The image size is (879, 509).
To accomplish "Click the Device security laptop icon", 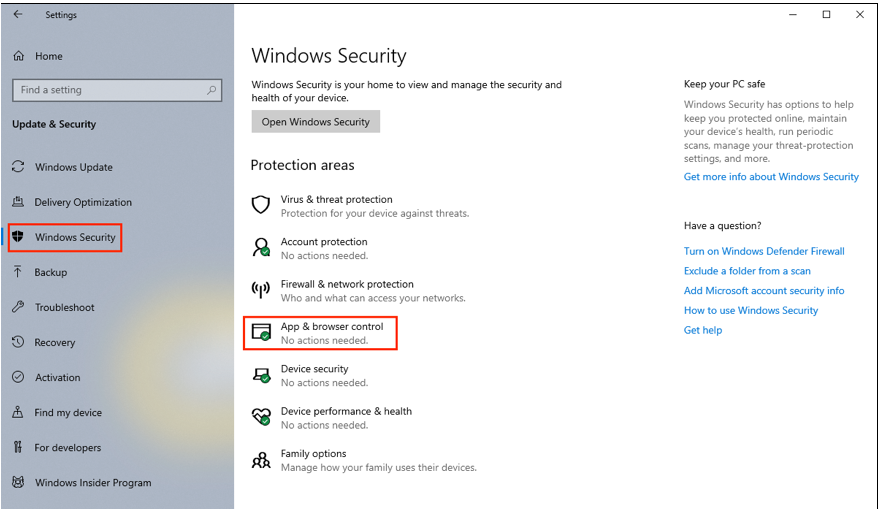I will coord(261,374).
